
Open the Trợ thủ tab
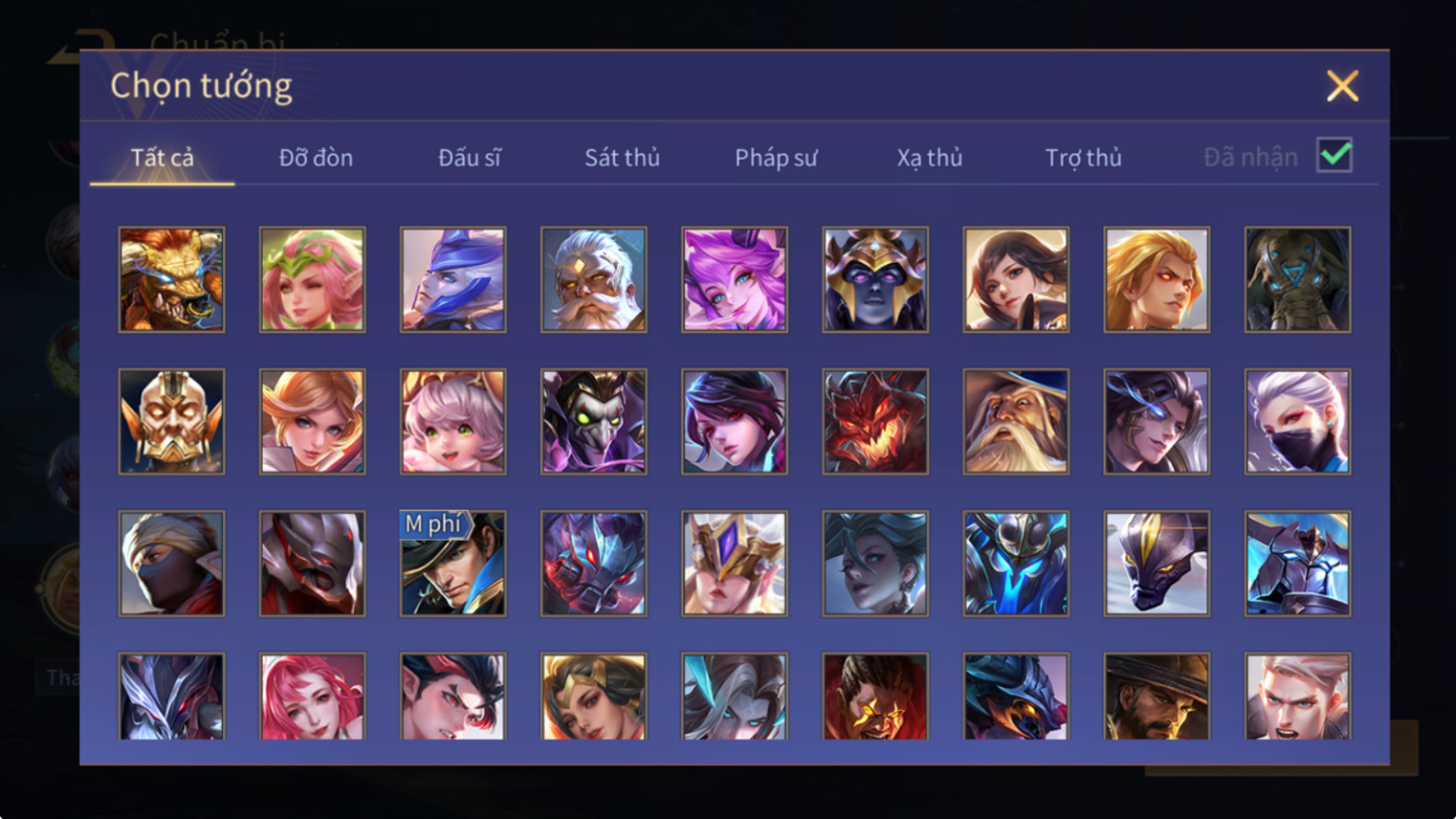point(1083,158)
